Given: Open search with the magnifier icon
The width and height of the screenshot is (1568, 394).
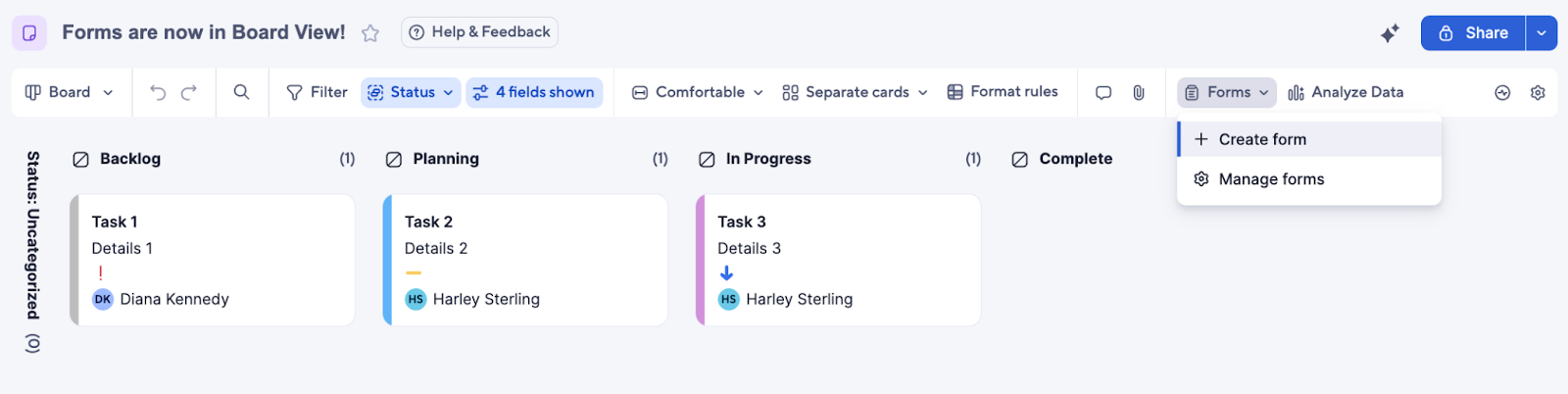Looking at the screenshot, I should point(241,92).
